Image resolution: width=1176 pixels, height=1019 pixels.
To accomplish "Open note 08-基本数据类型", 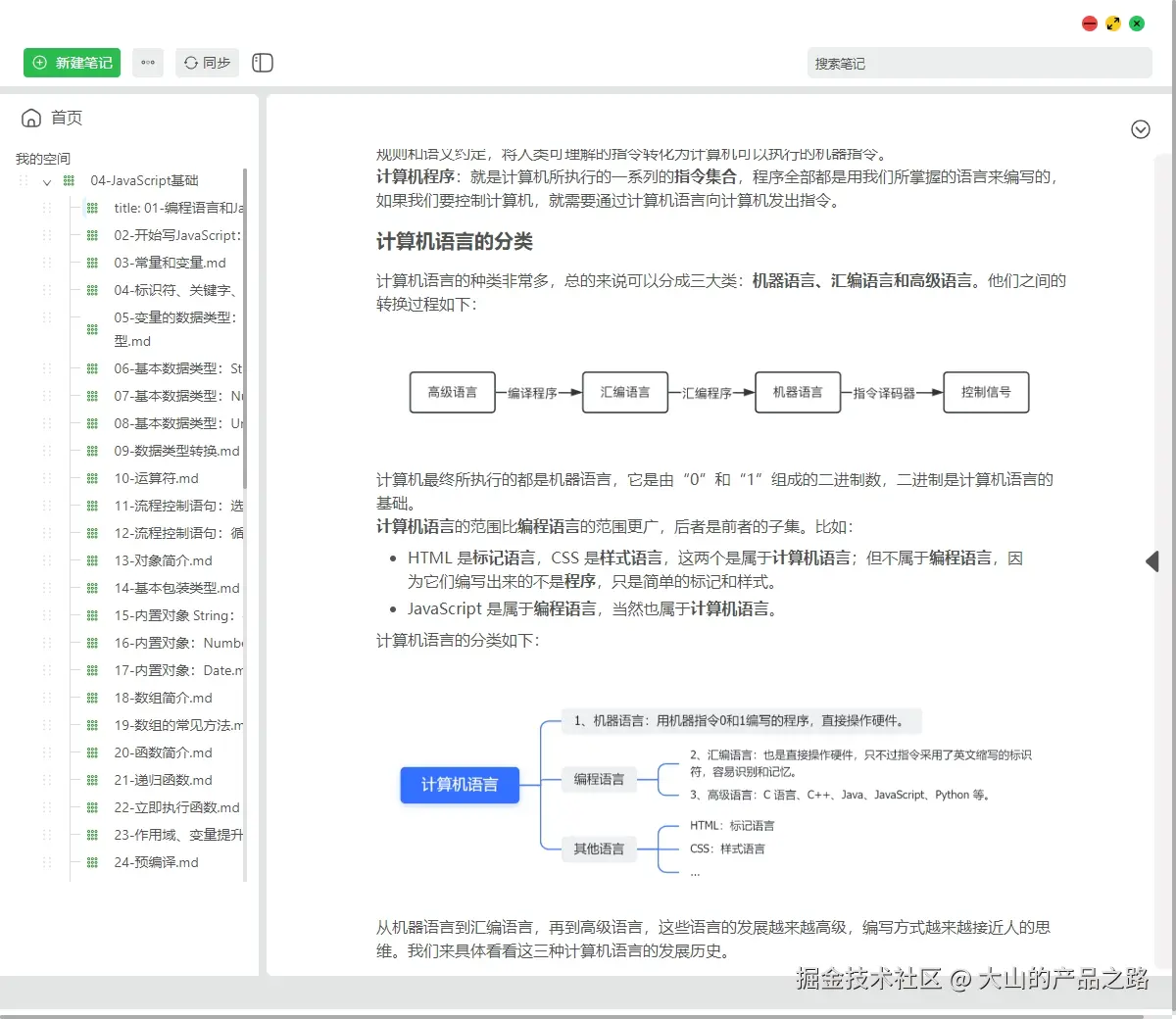I will 178,423.
